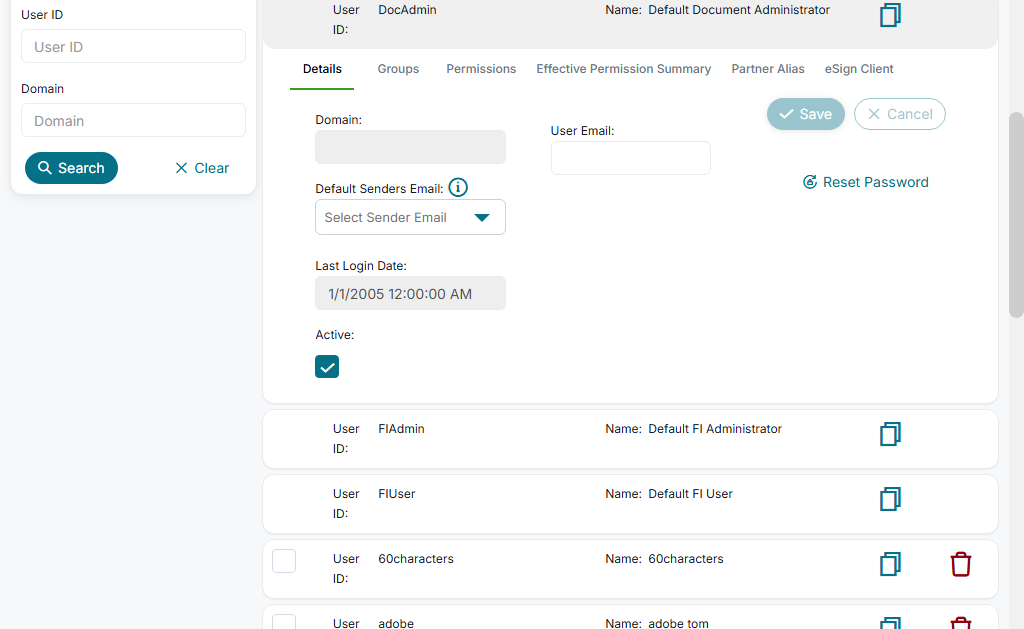Open the Effective Permission Summary tab

[x=623, y=69]
